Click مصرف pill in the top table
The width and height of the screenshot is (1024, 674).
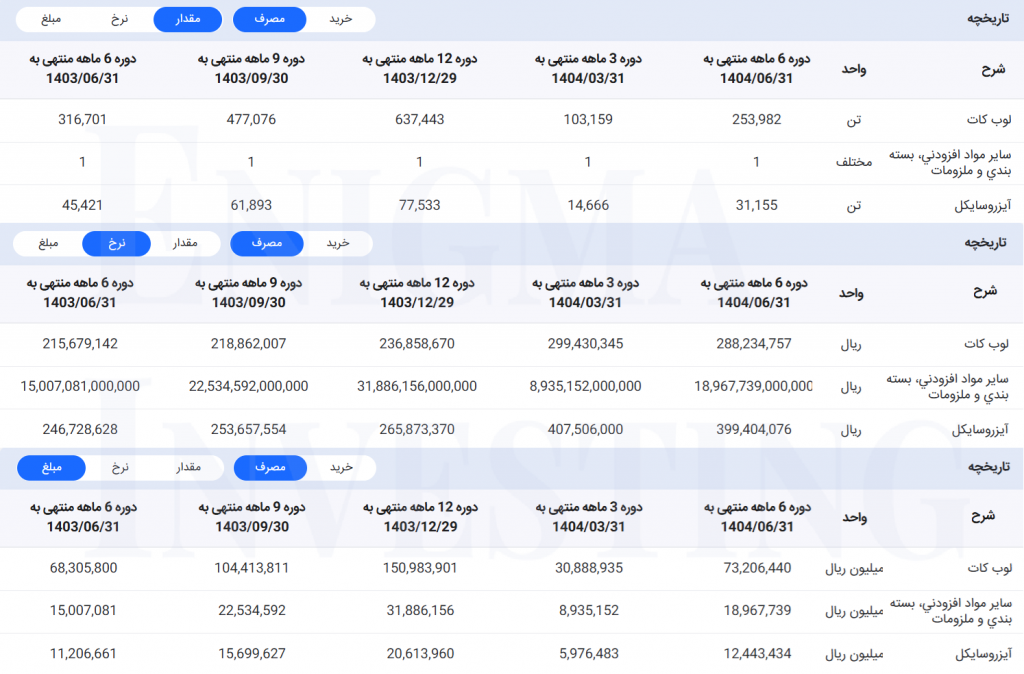[x=269, y=19]
